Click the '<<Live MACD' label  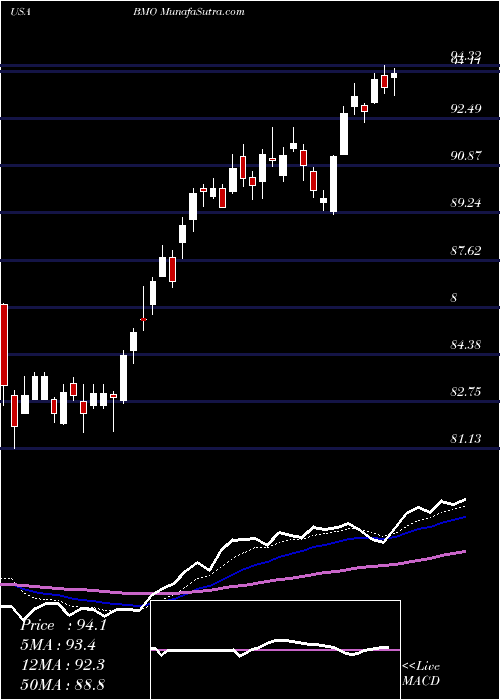(421, 674)
